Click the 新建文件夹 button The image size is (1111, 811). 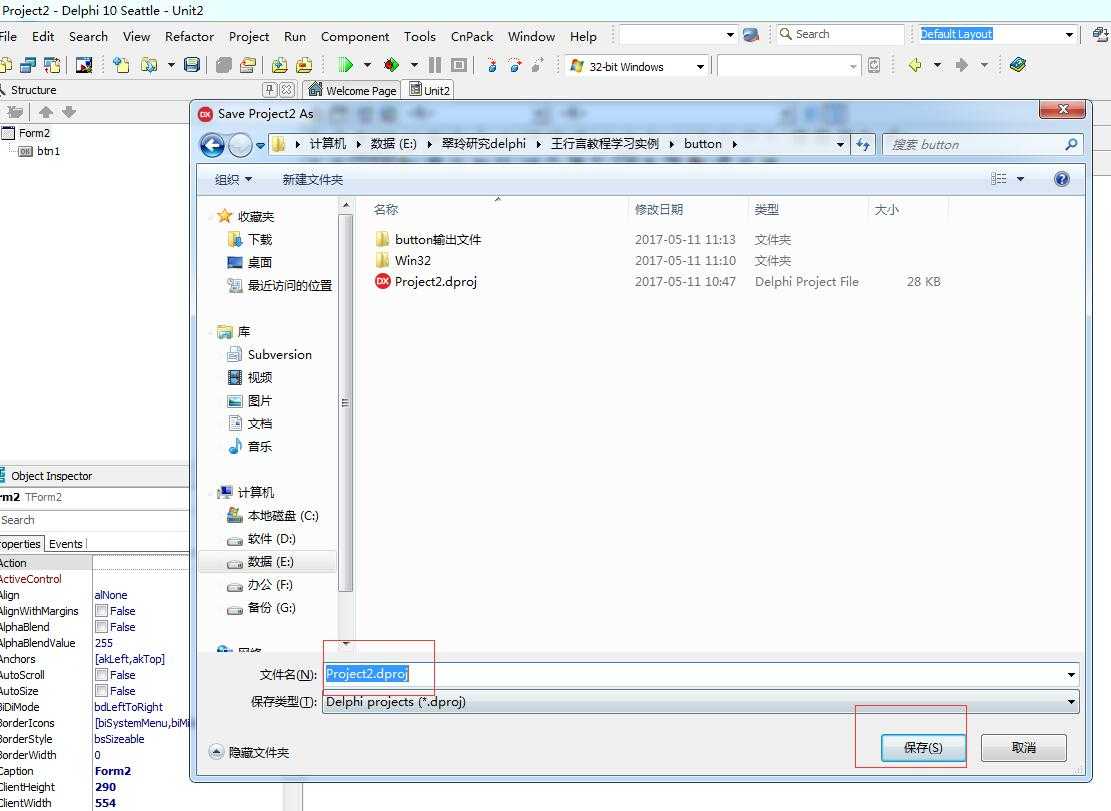click(312, 180)
